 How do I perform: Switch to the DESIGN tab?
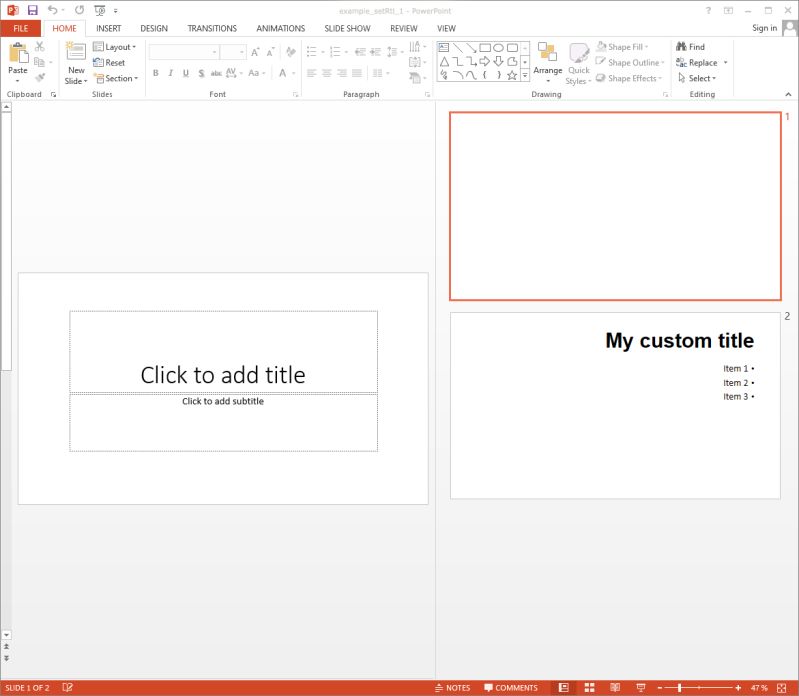pos(154,29)
